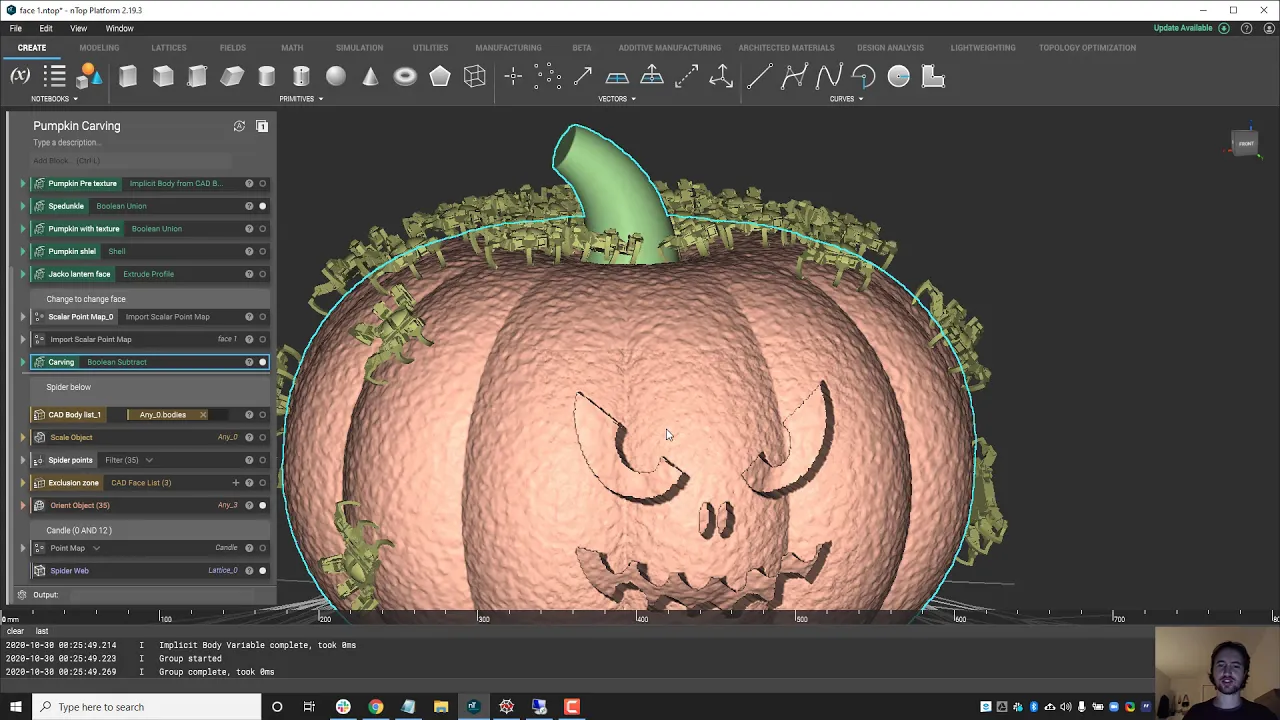Open the Curves group dropdown
Screen dimensions: 1280x720
(x=846, y=99)
